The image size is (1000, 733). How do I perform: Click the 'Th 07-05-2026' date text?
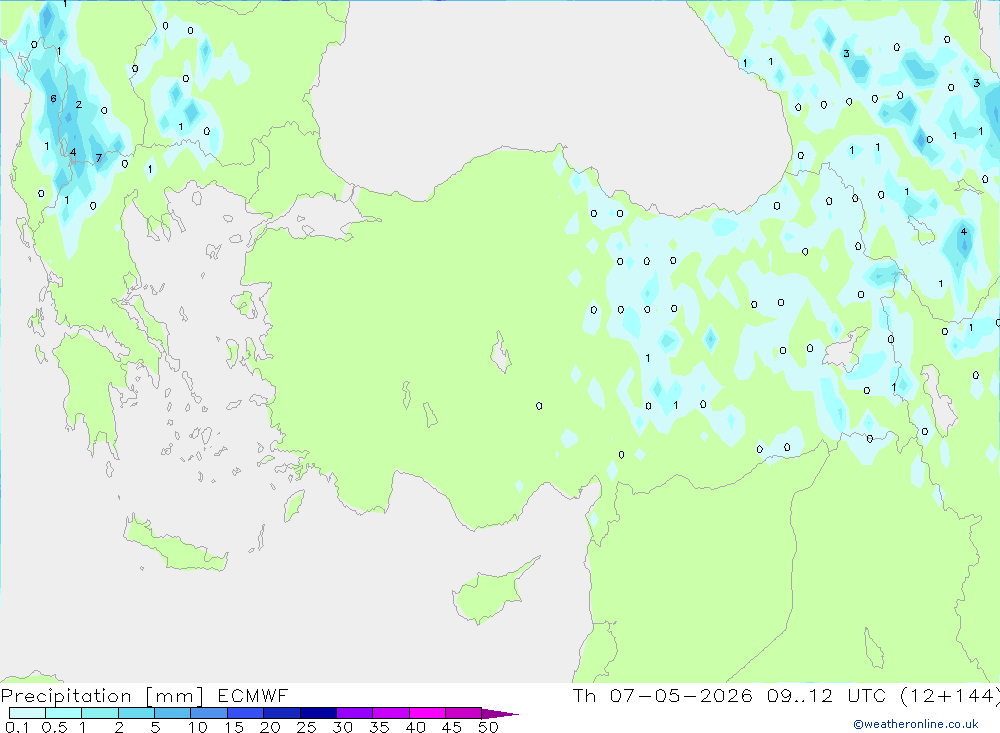[x=663, y=696]
